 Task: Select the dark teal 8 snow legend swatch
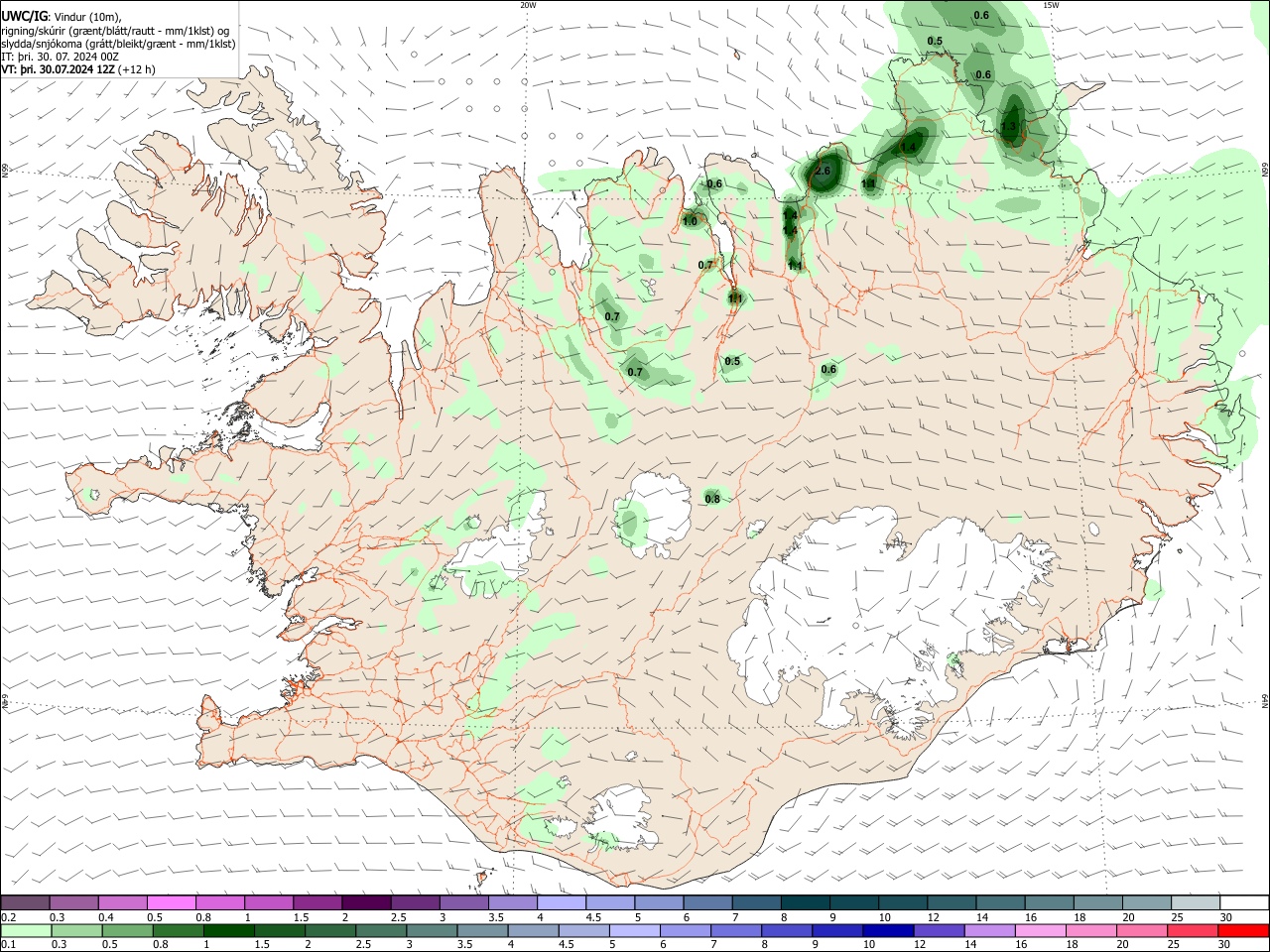806,903
